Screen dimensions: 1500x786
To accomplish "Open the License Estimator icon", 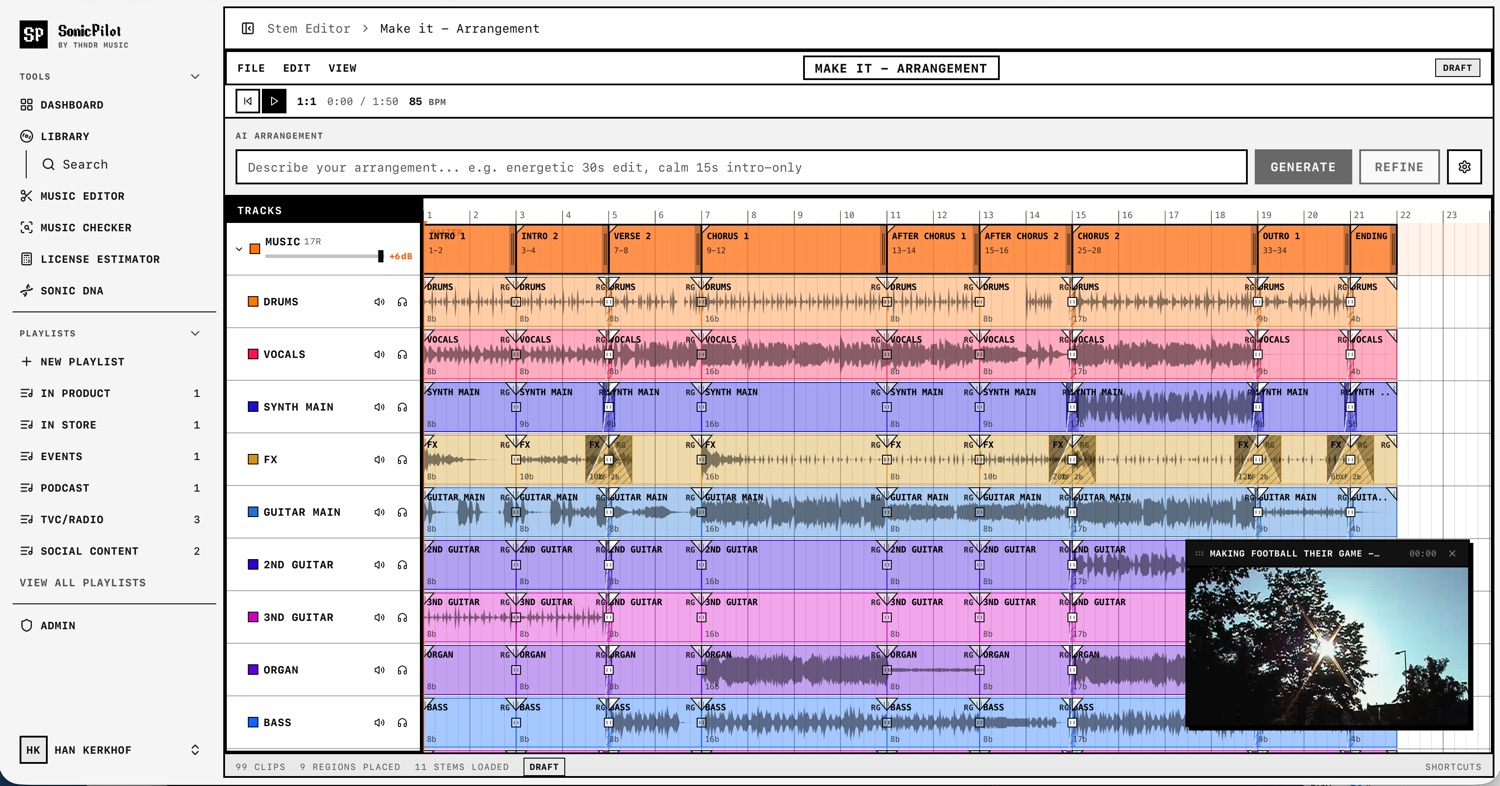I will pyautogui.click(x=27, y=259).
